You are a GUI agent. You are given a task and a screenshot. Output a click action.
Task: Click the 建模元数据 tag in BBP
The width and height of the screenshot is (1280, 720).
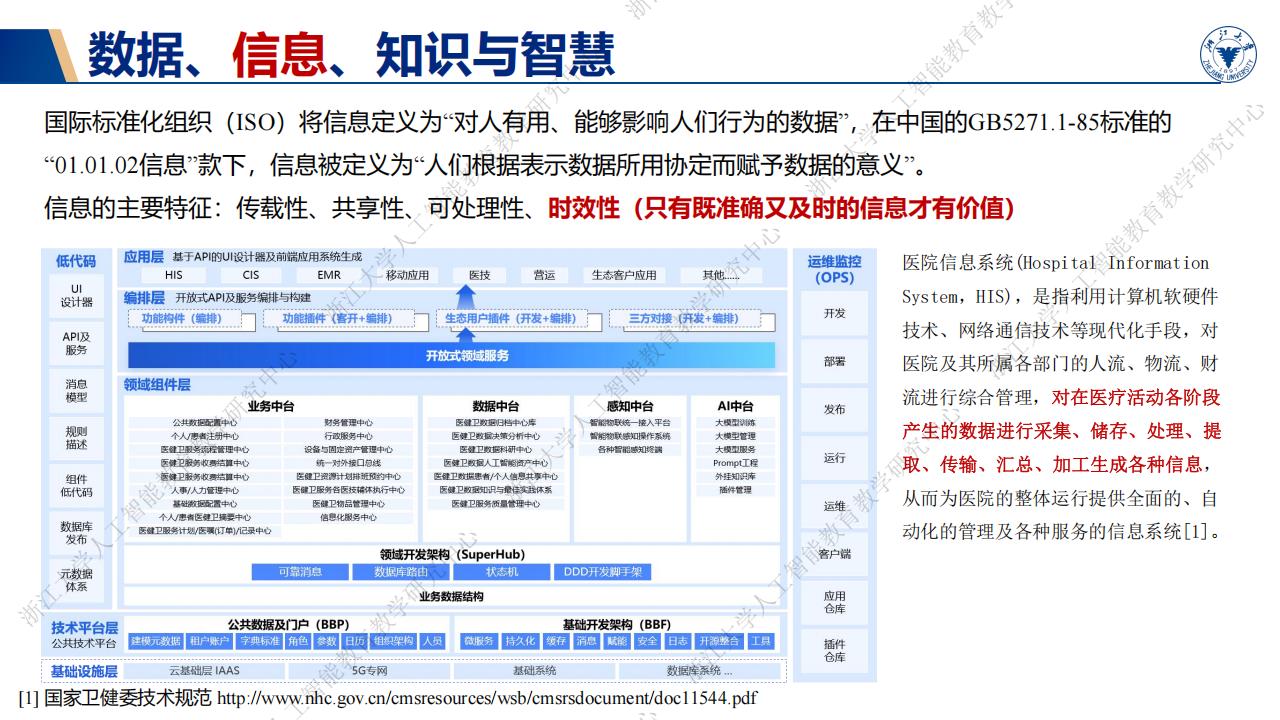pyautogui.click(x=156, y=641)
